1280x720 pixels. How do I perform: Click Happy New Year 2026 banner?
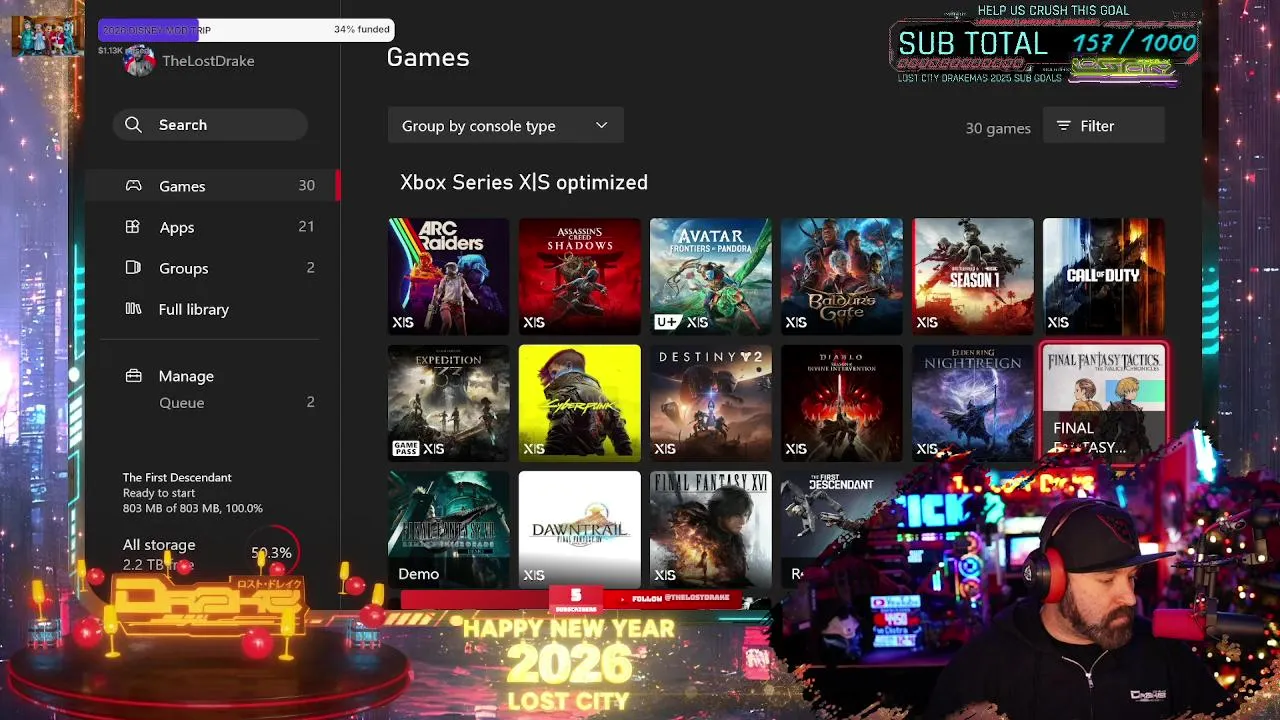pos(569,663)
